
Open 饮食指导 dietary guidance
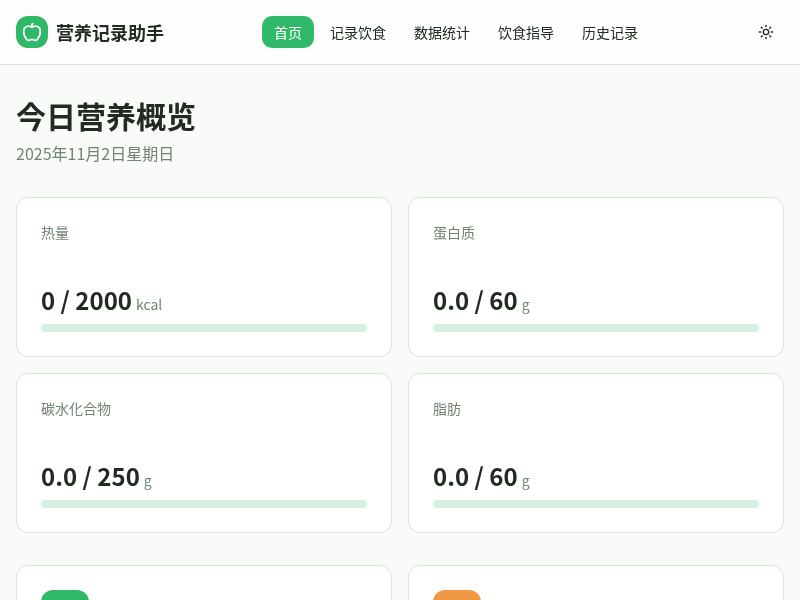526,32
